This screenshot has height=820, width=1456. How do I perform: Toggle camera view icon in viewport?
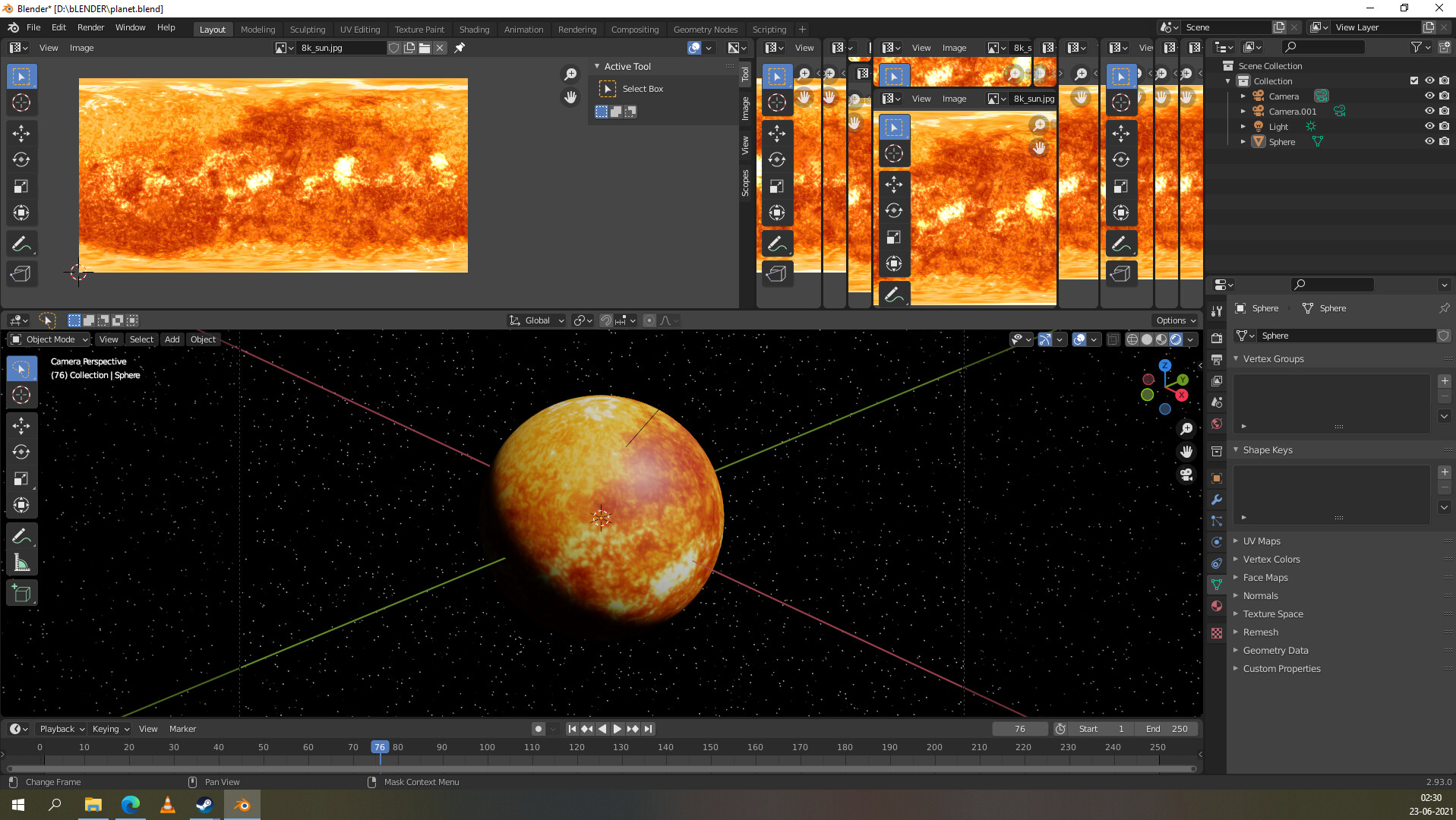(x=1186, y=475)
